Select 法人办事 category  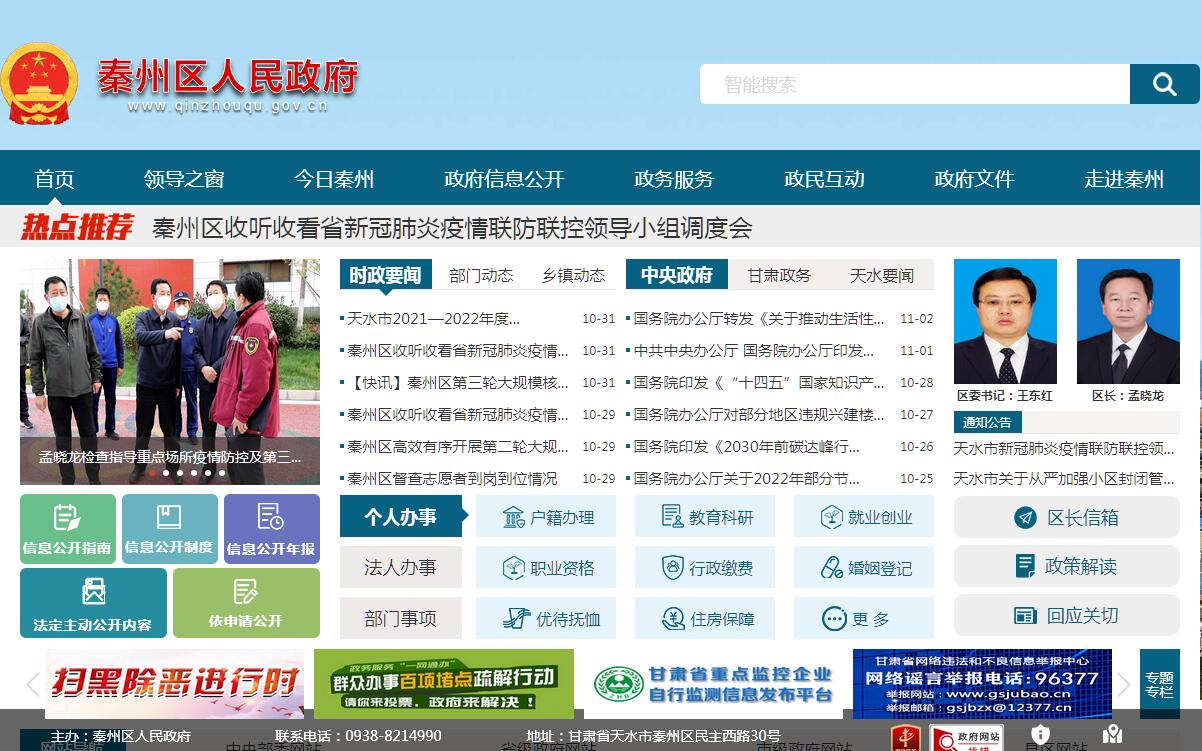coord(400,568)
